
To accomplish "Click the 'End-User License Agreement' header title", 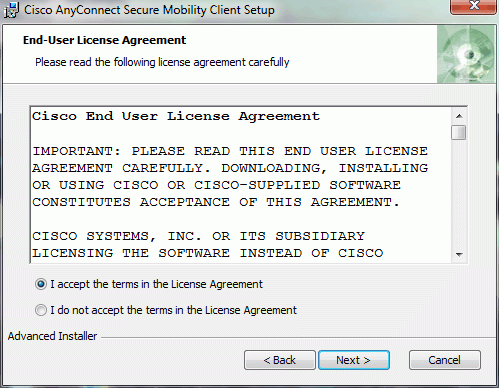I will 104,40.
